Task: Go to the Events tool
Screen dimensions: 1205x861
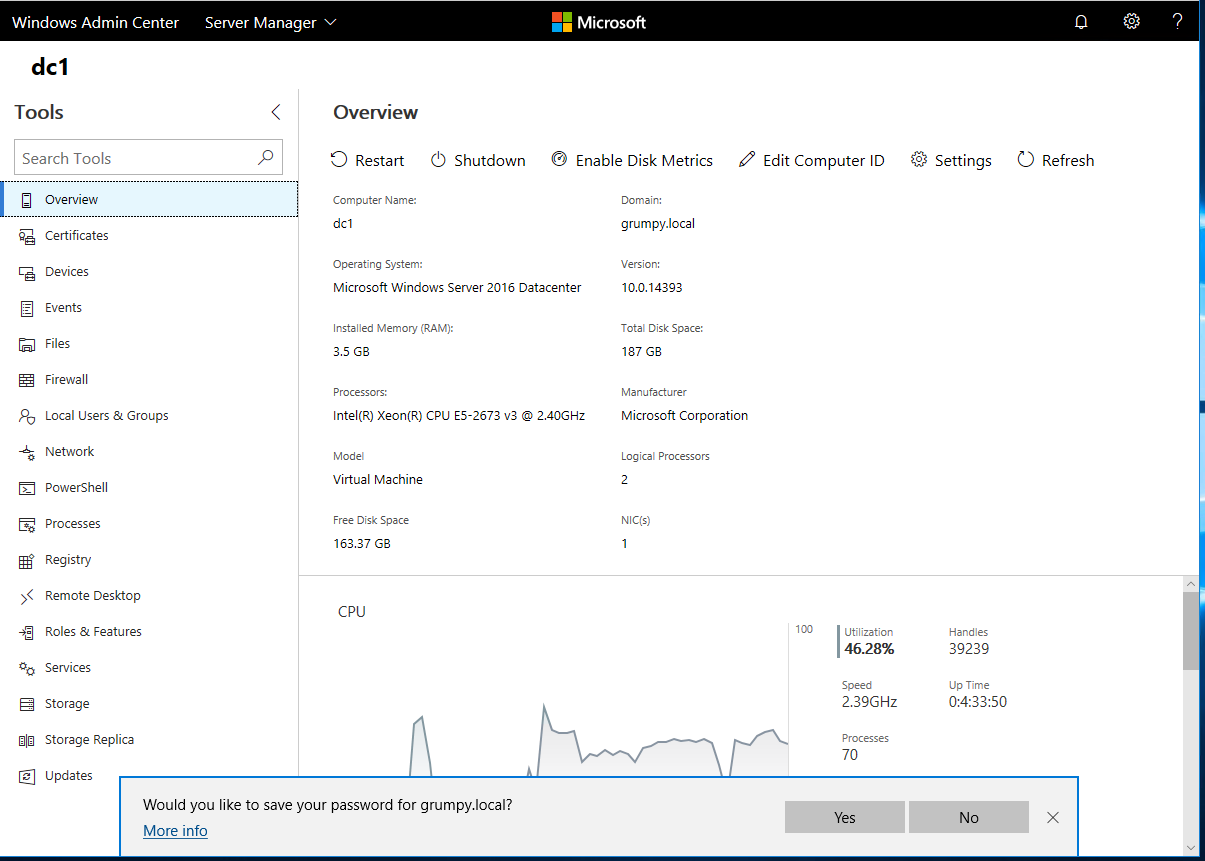Action: tap(149, 308)
